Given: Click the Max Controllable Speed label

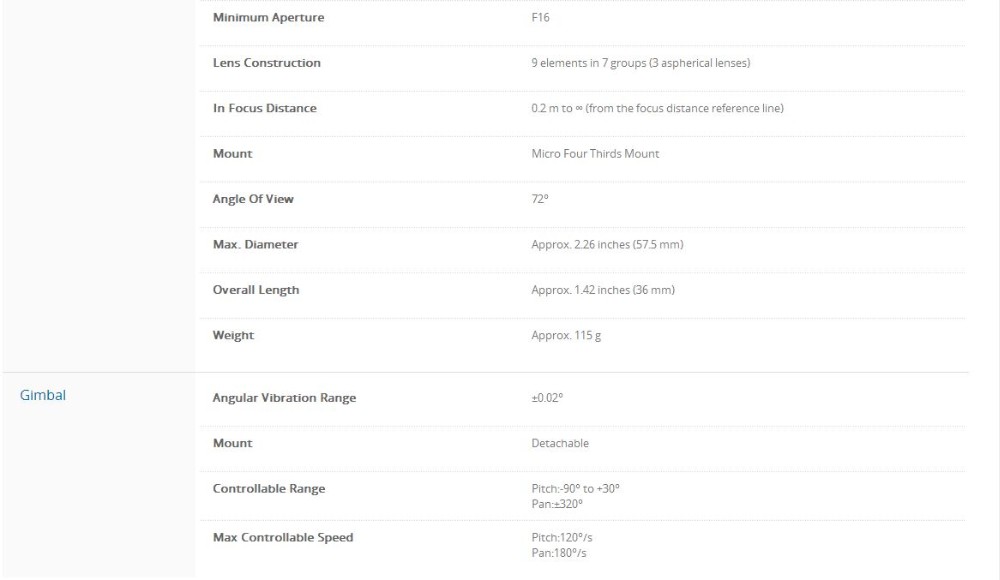Looking at the screenshot, I should pyautogui.click(x=283, y=538).
